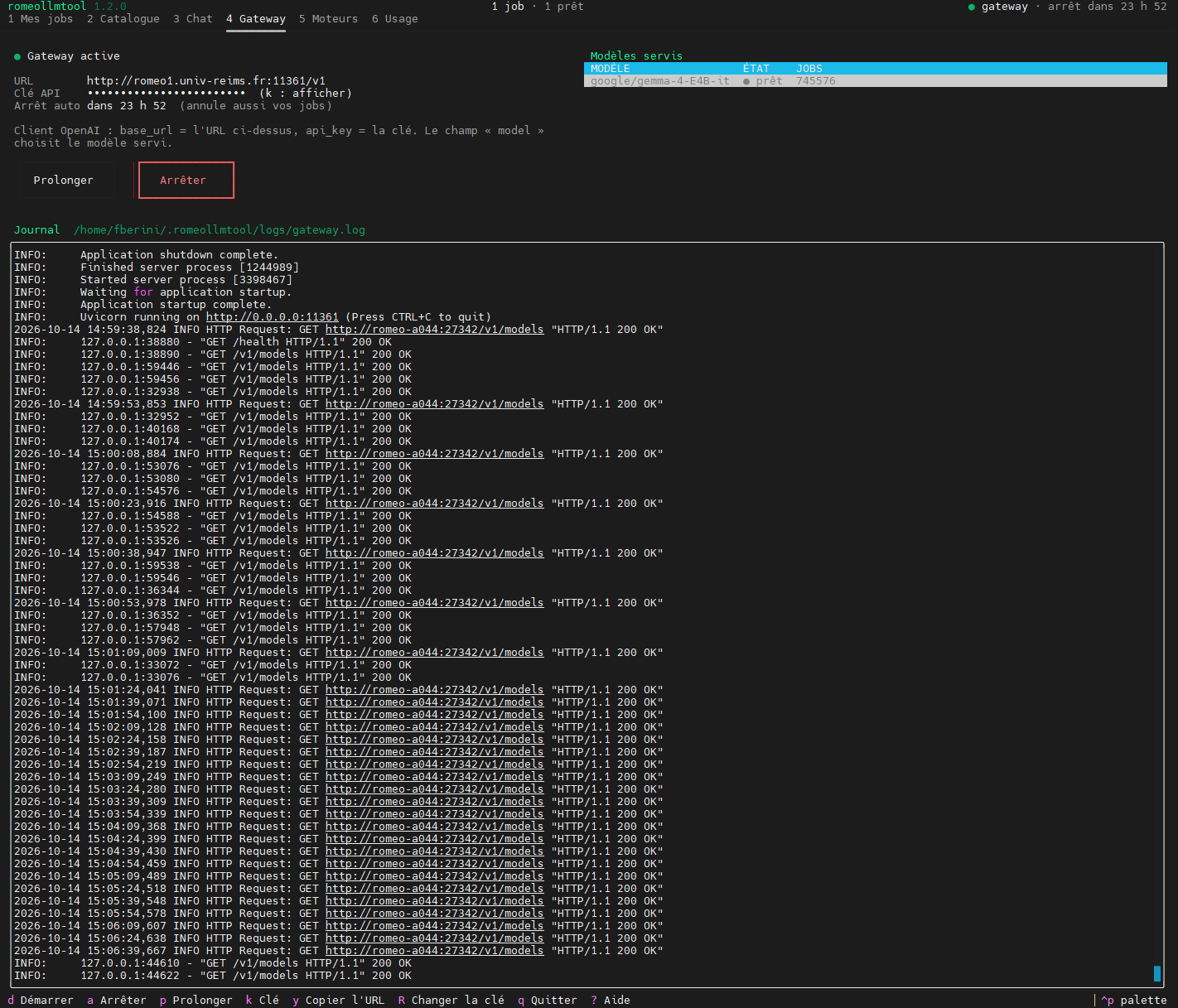
Task: Click the red Arrêter button
Action: (x=186, y=180)
